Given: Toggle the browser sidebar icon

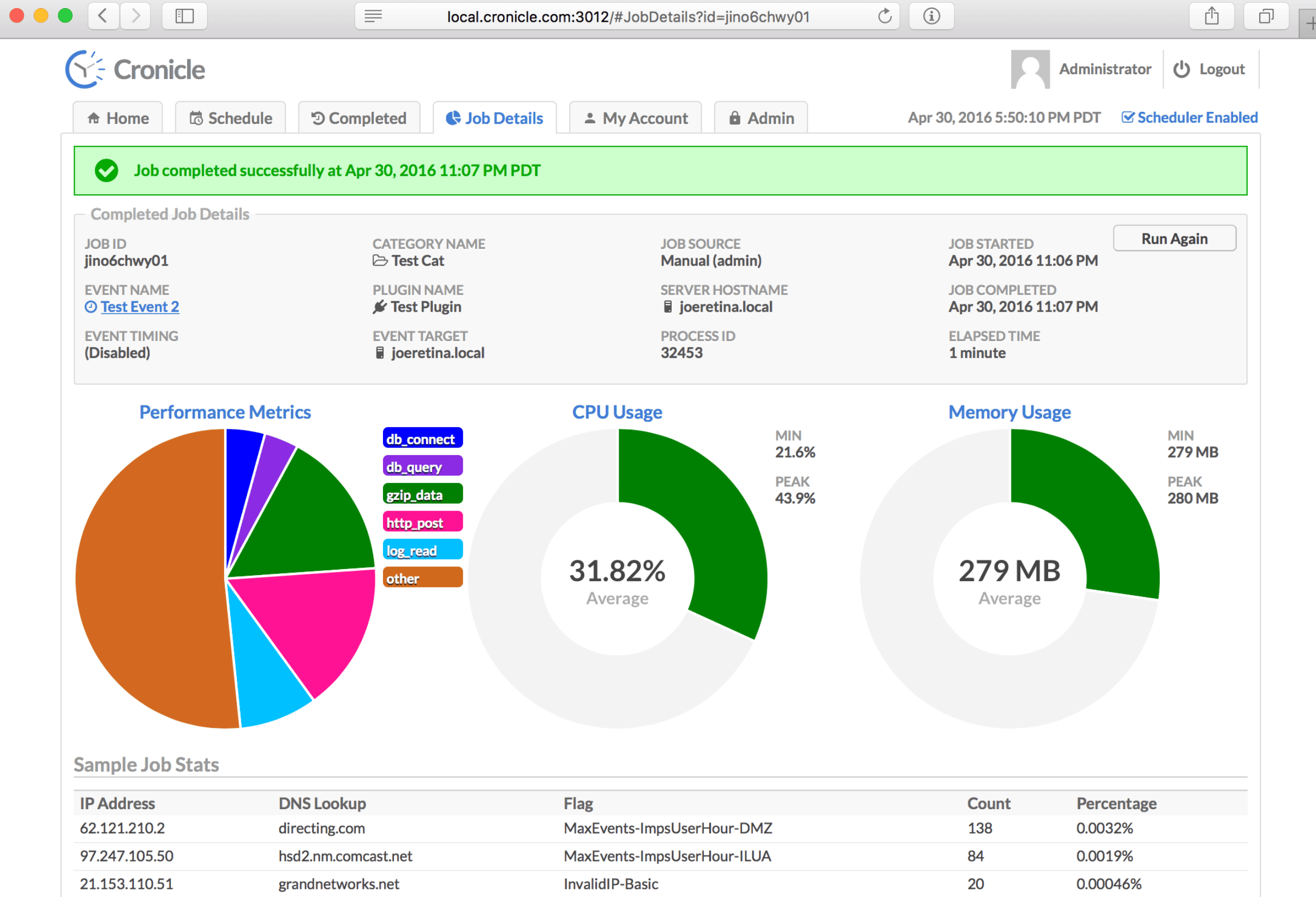Looking at the screenshot, I should (184, 16).
